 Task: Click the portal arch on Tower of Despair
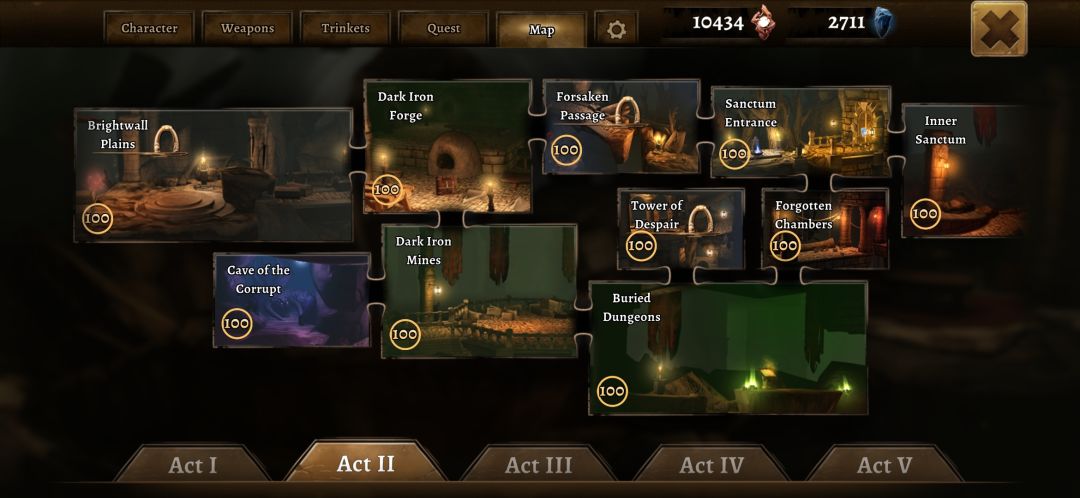pyautogui.click(x=700, y=219)
